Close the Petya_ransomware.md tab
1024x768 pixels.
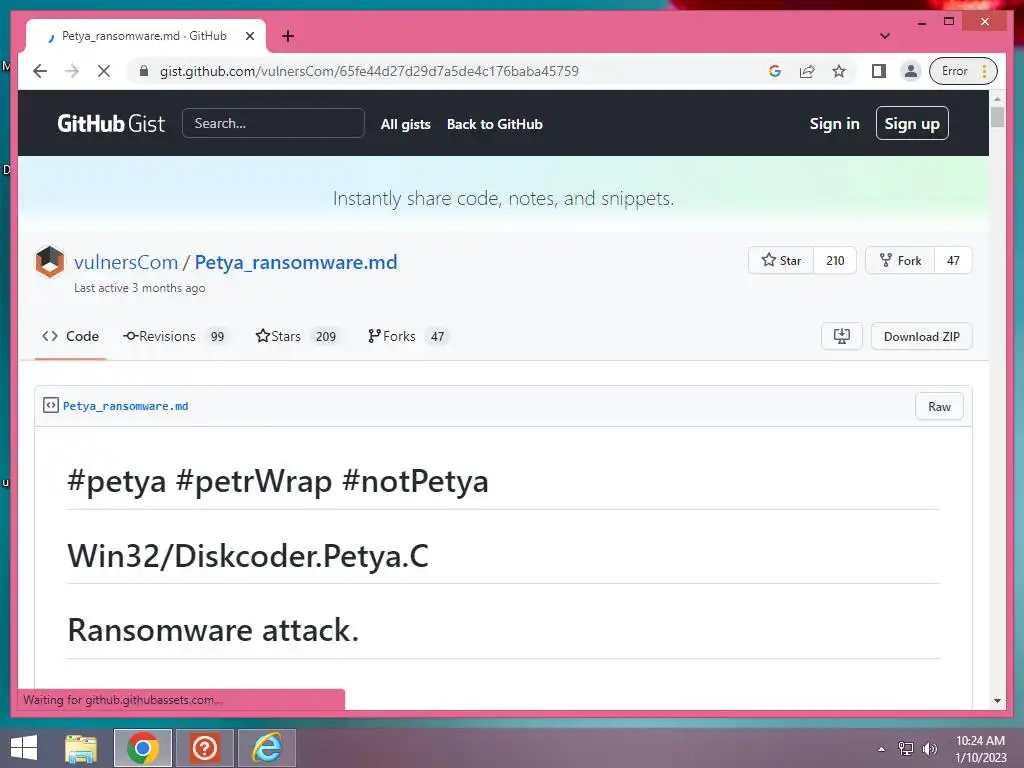pos(249,36)
